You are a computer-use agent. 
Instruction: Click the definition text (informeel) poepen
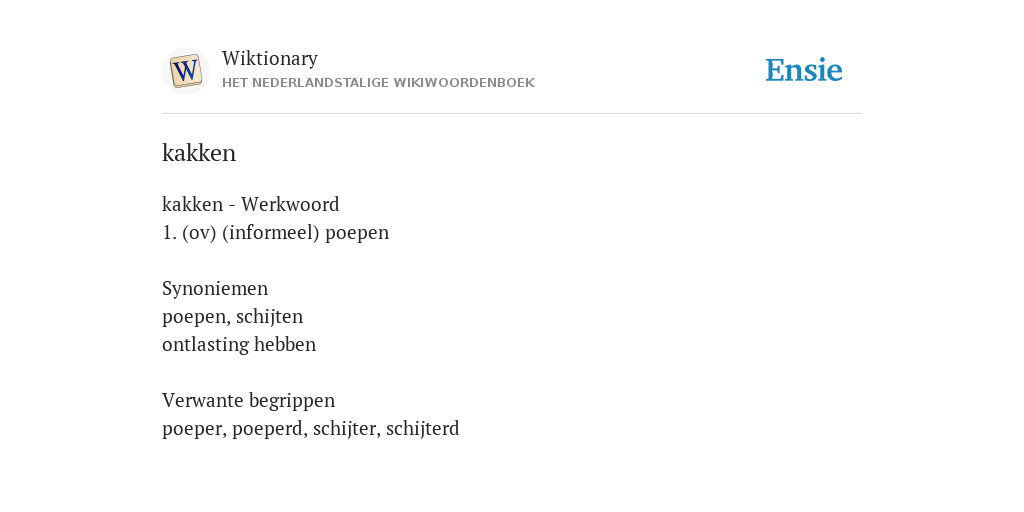(306, 232)
